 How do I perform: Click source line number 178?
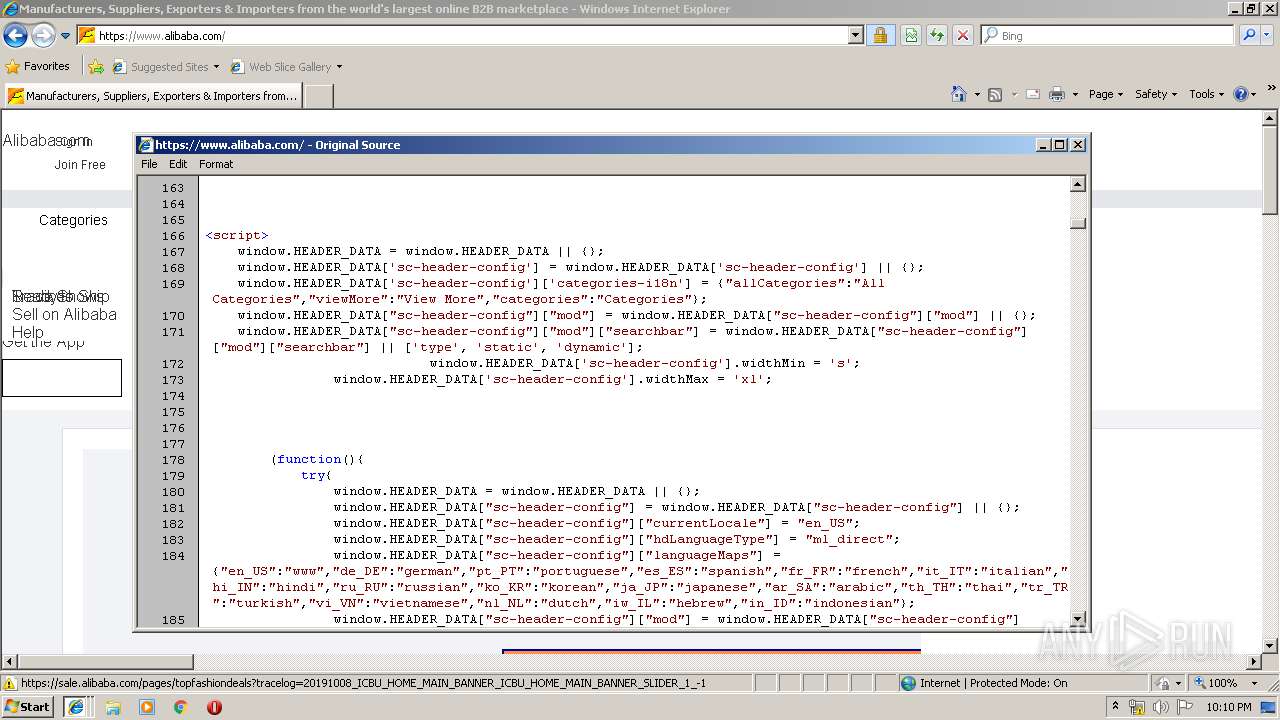(x=173, y=460)
